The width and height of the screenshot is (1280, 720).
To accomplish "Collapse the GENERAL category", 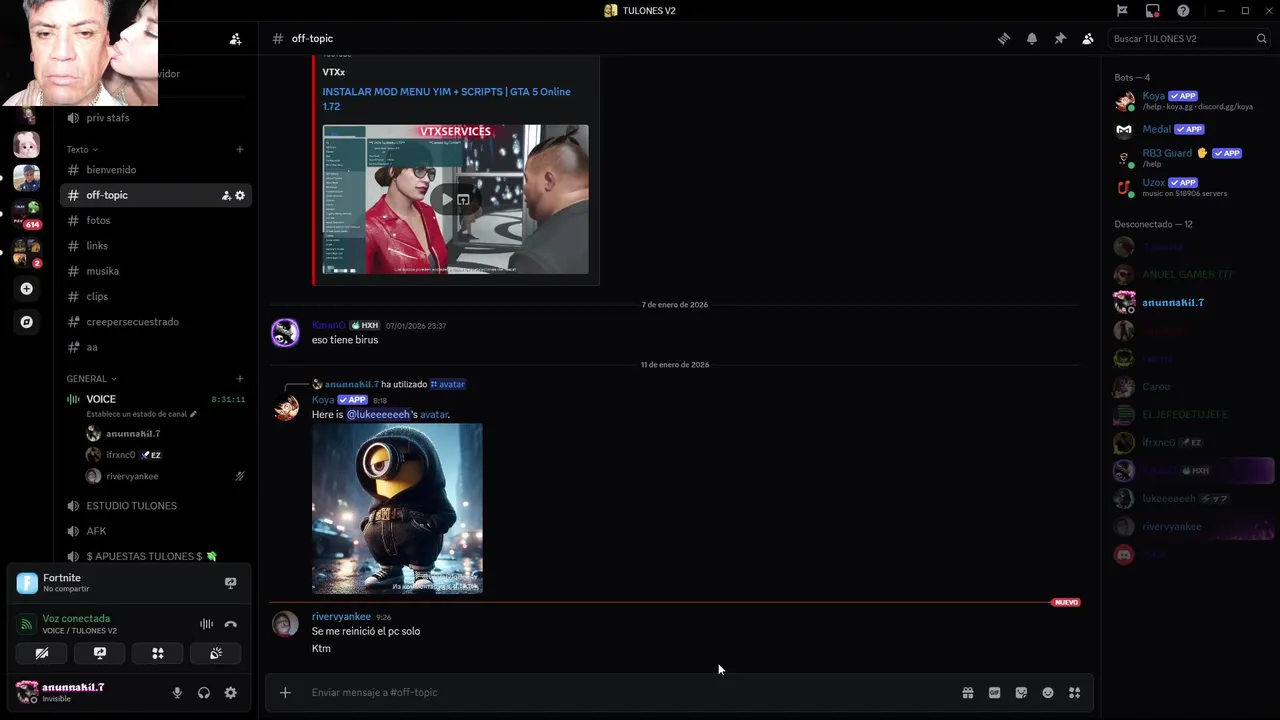I will (91, 379).
